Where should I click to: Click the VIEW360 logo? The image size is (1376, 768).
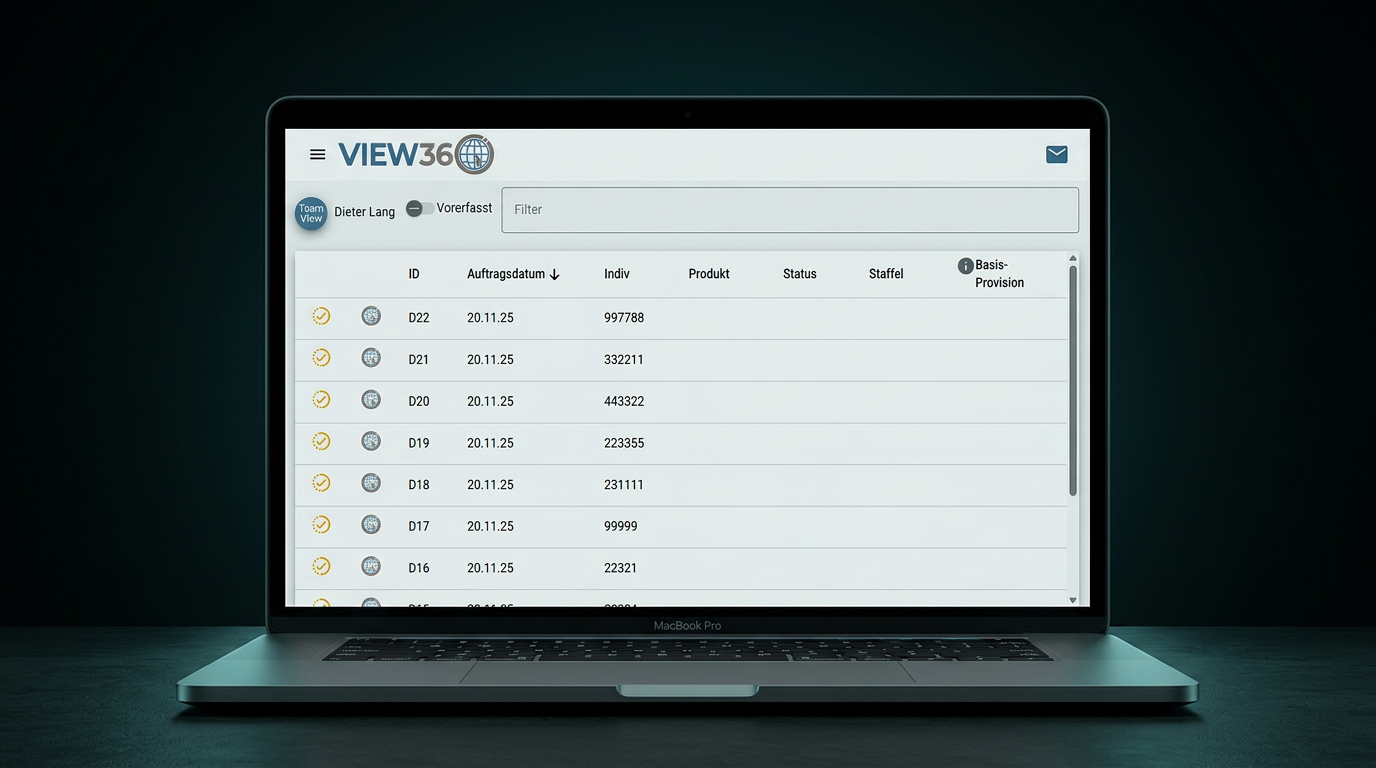(x=416, y=154)
